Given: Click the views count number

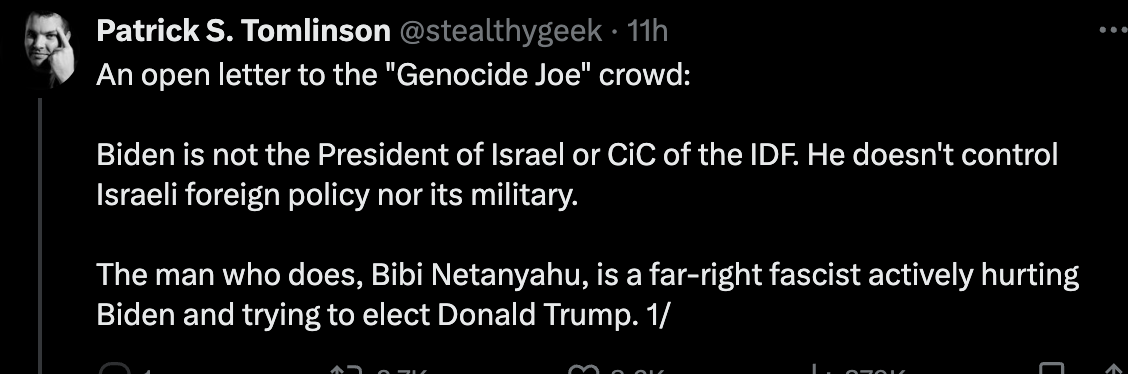Looking at the screenshot, I should 875,370.
